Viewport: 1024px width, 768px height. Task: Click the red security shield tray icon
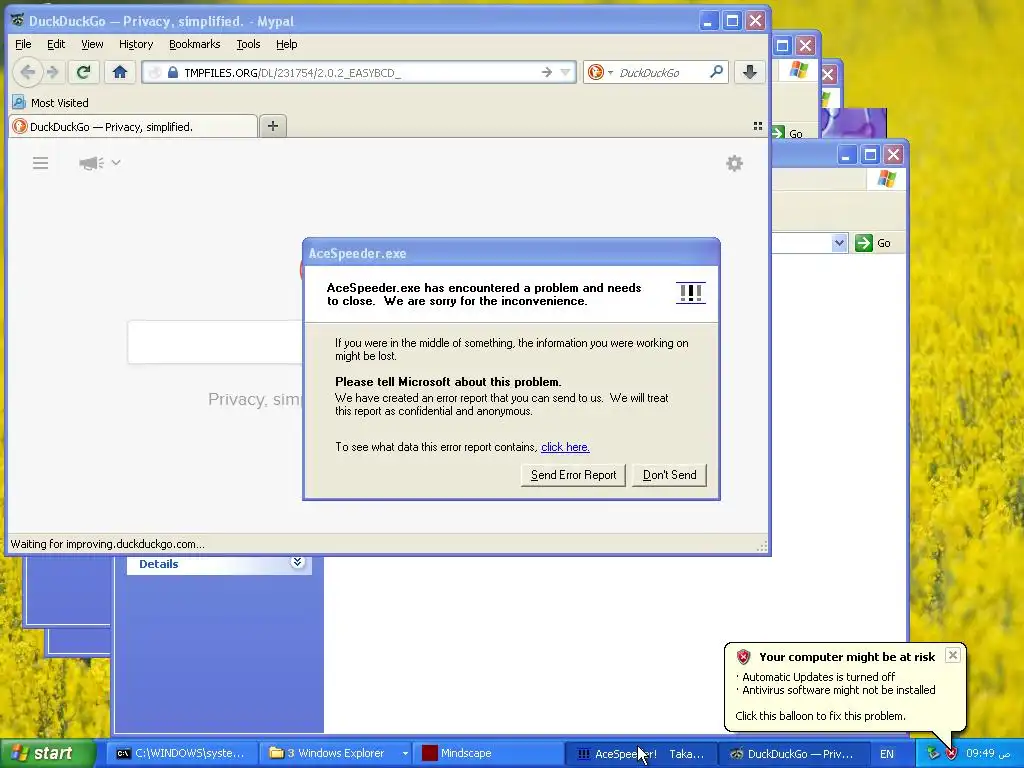(x=951, y=754)
